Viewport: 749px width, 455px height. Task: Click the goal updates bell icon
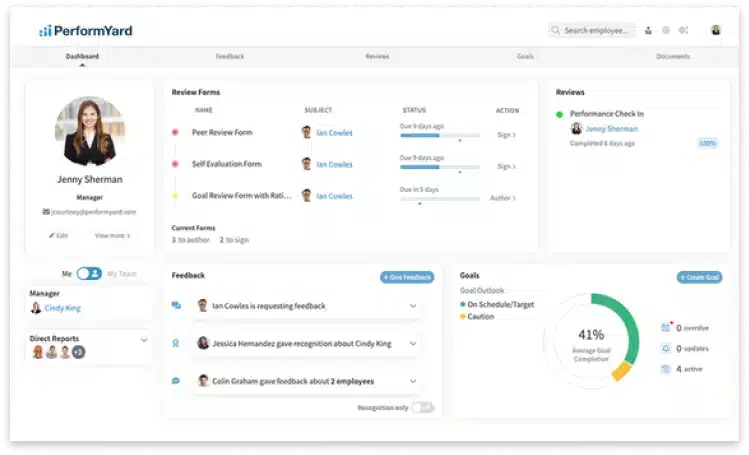pos(666,348)
